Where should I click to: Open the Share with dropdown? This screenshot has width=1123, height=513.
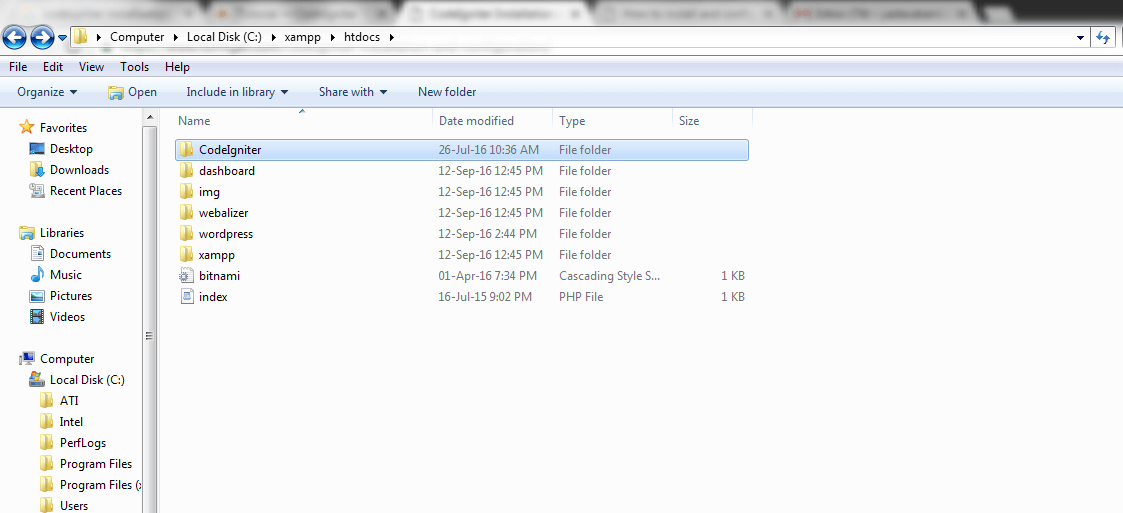tap(353, 92)
